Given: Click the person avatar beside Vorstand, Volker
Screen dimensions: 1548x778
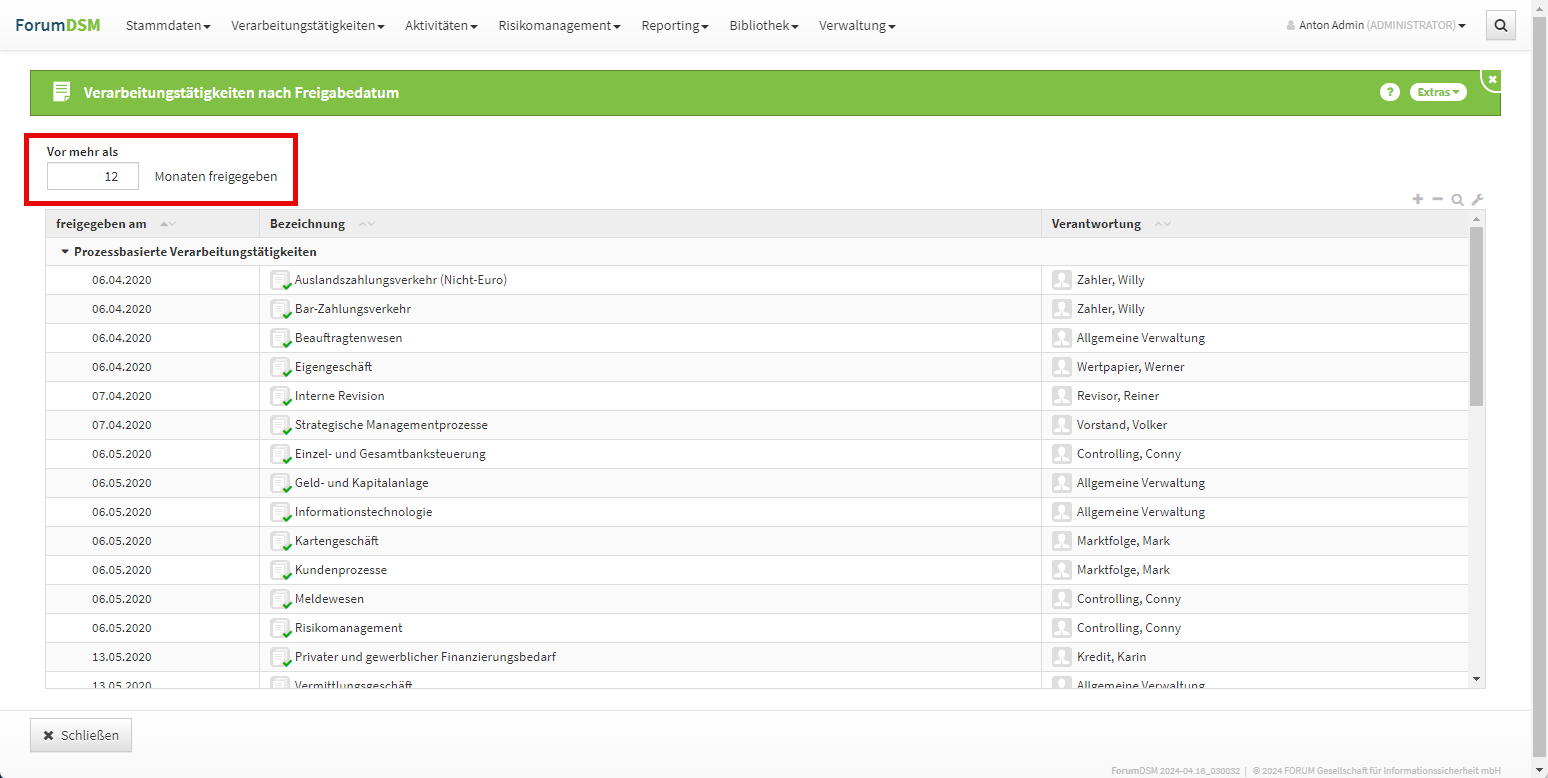Looking at the screenshot, I should pyautogui.click(x=1061, y=425).
